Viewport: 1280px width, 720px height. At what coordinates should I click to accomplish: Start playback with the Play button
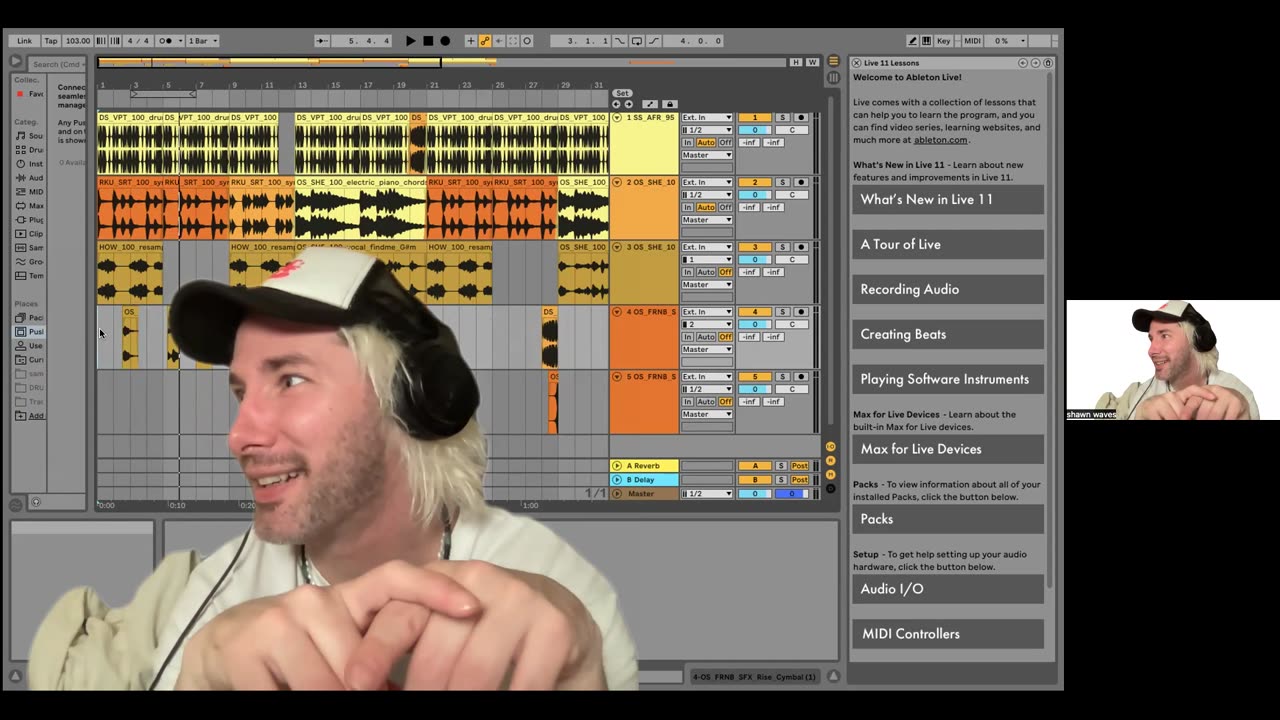tap(411, 41)
